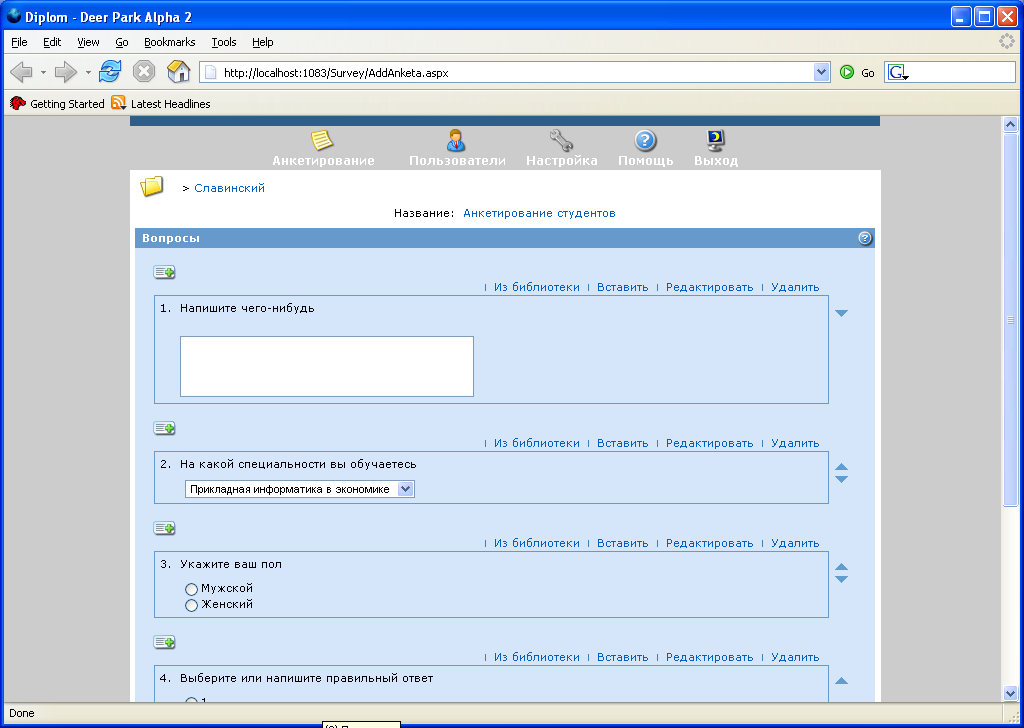Click the Stop loading icon
The width and height of the screenshot is (1024, 728).
[x=144, y=71]
